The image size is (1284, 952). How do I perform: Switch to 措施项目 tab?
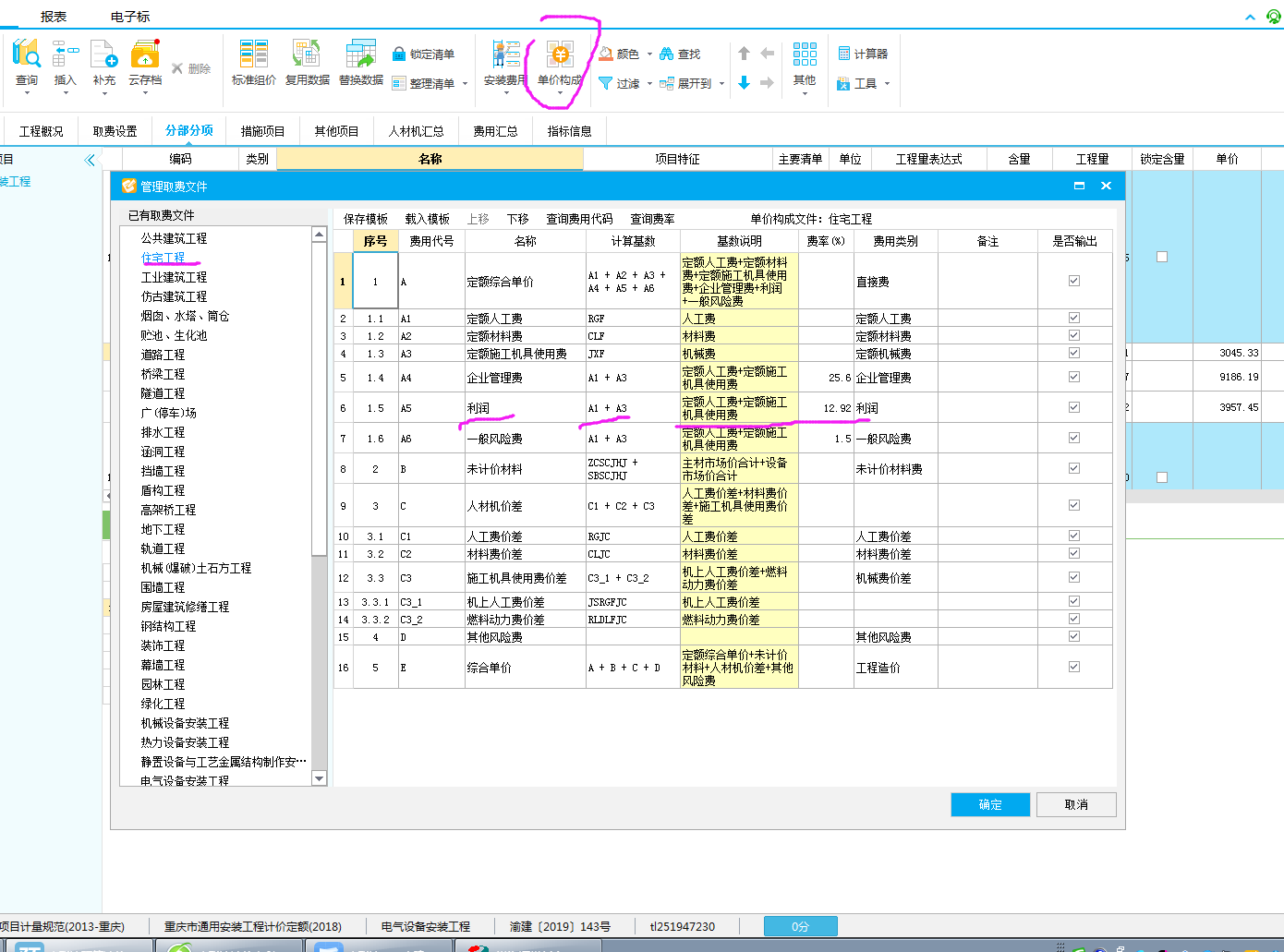point(263,131)
